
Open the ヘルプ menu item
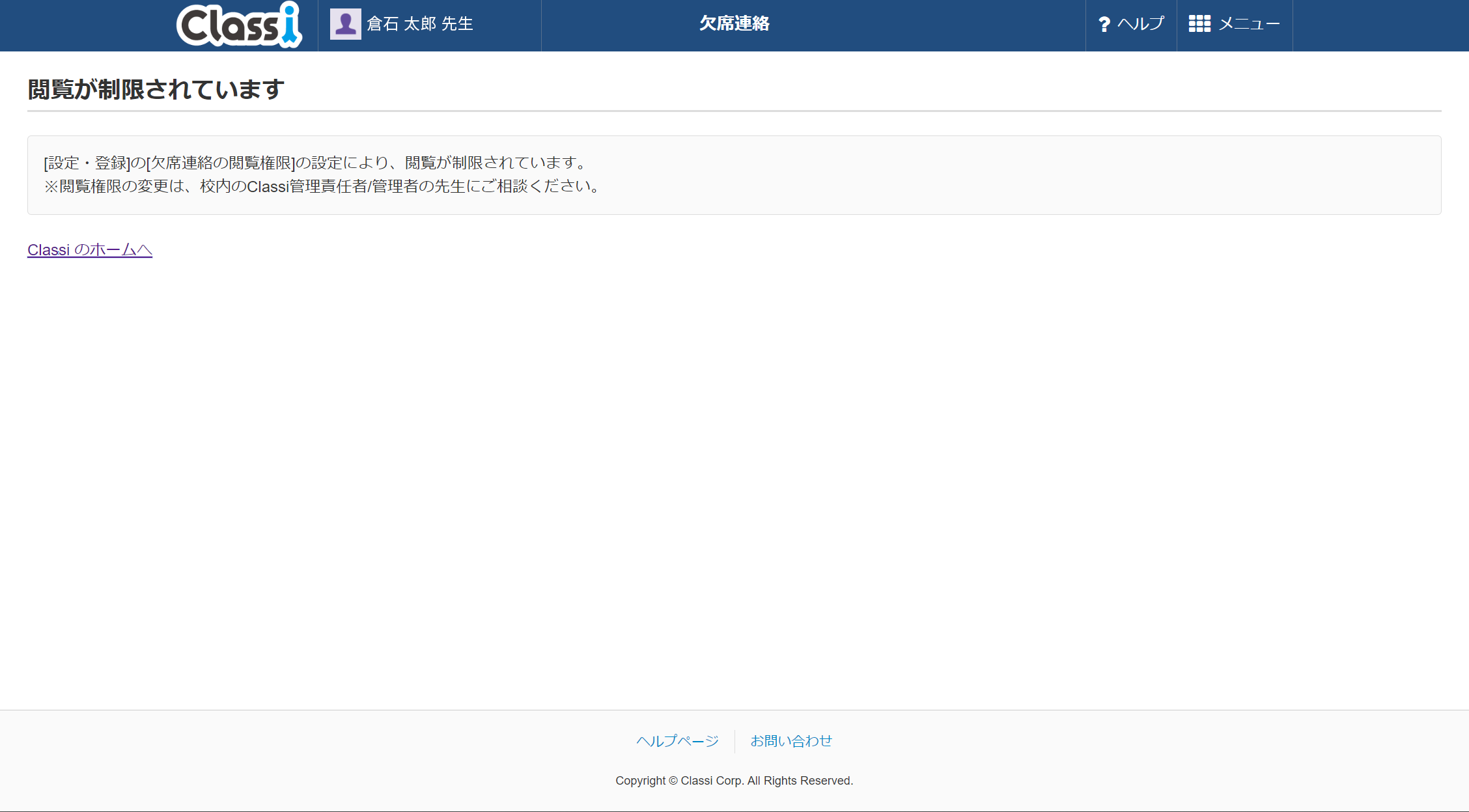coord(1141,23)
